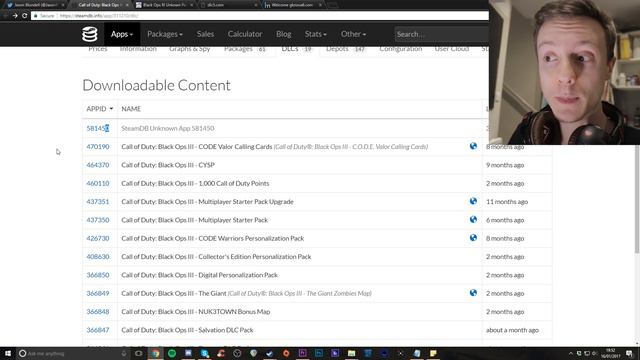Open Chrome from the taskbar
The image size is (640, 360).
pyautogui.click(x=156, y=353)
